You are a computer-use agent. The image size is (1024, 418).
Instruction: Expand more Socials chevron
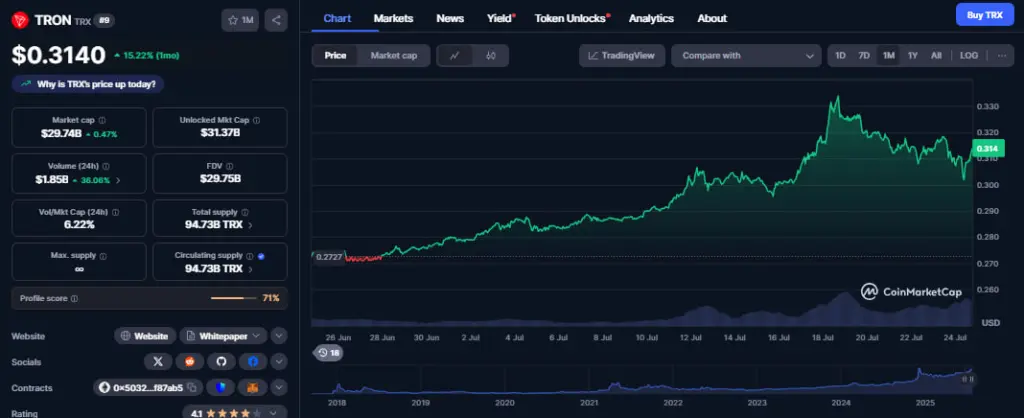click(x=279, y=362)
